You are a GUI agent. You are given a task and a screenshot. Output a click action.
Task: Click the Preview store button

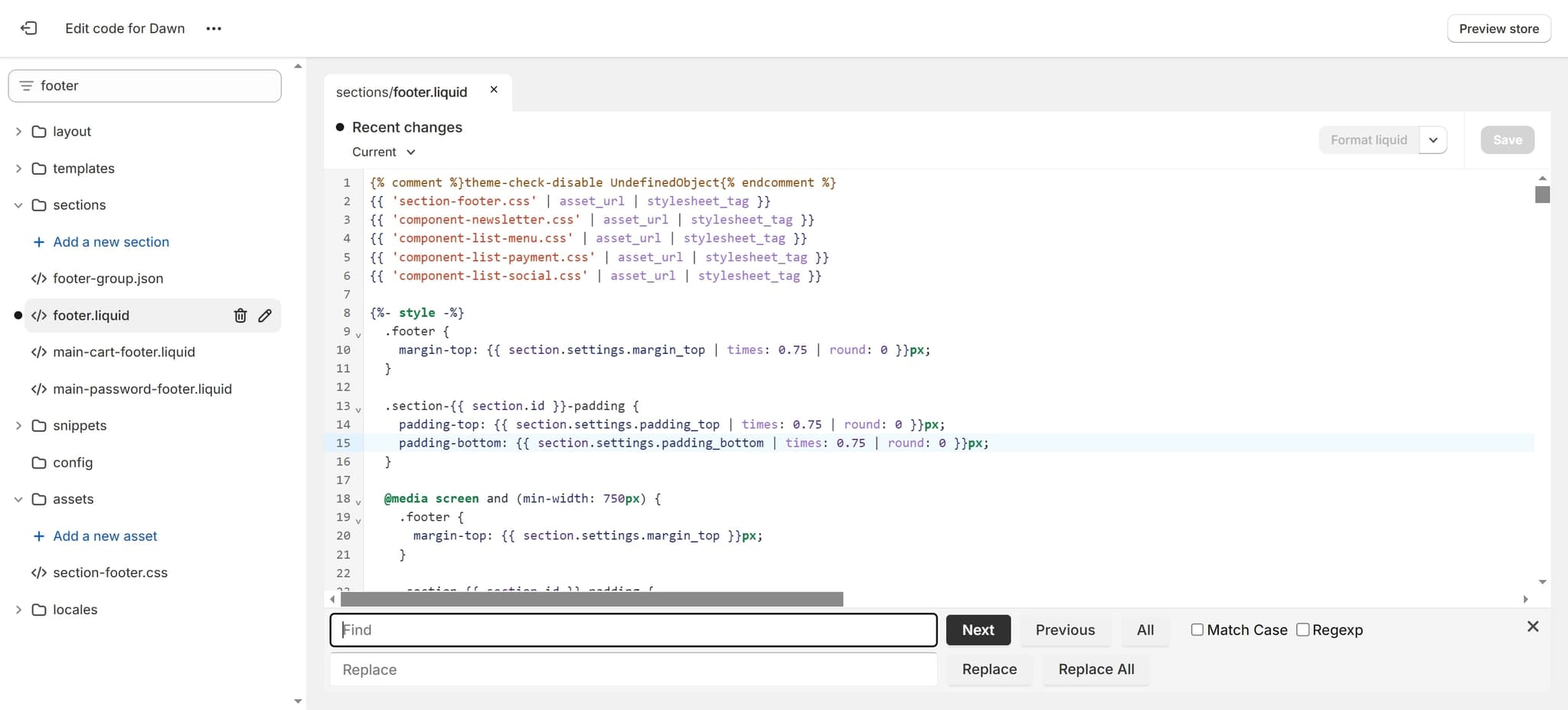[1498, 28]
